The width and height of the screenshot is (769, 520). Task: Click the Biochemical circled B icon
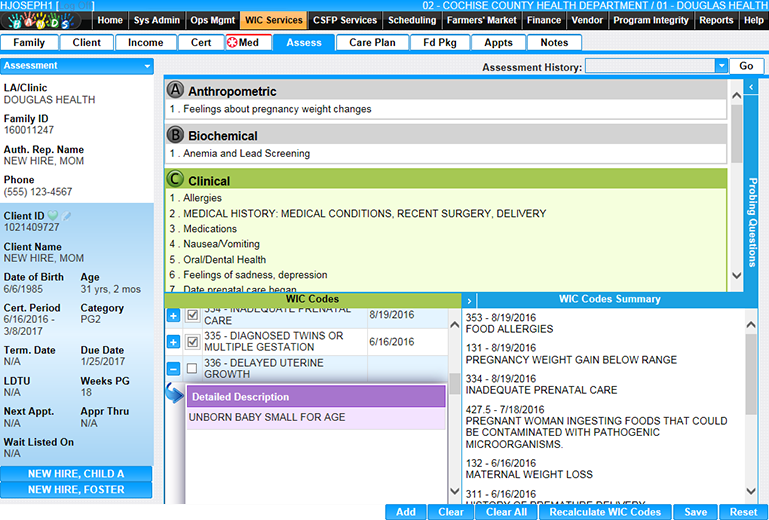point(176,135)
